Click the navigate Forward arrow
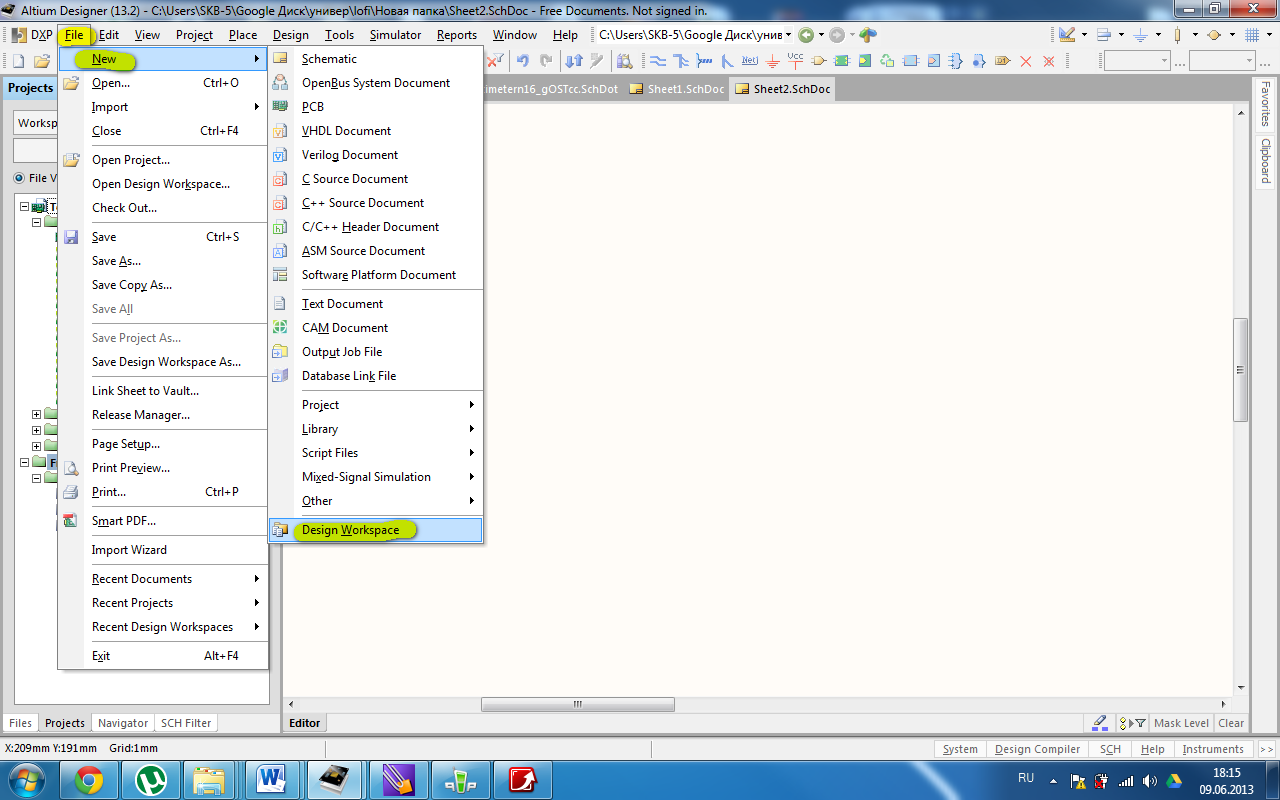Viewport: 1280px width, 800px height. tap(837, 35)
